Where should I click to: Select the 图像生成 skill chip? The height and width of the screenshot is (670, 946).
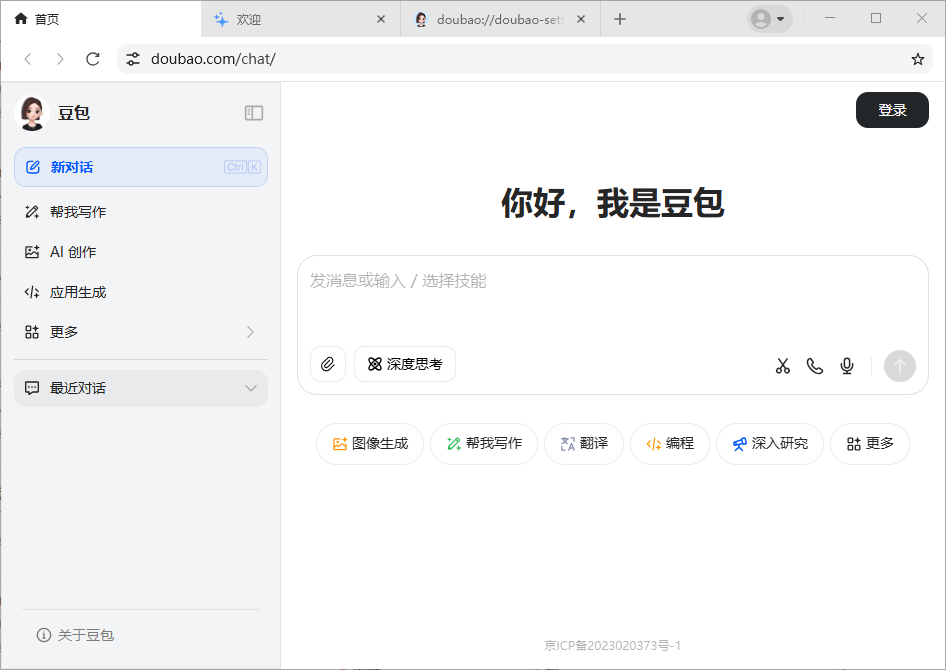pos(370,444)
